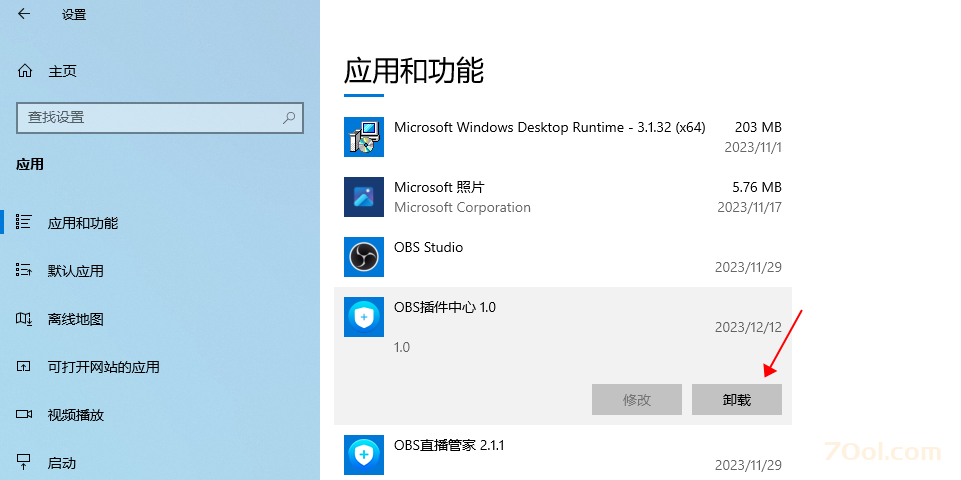Screen dimensions: 961x480
Task: Click the 应用和功能 page heading
Action: [x=414, y=70]
